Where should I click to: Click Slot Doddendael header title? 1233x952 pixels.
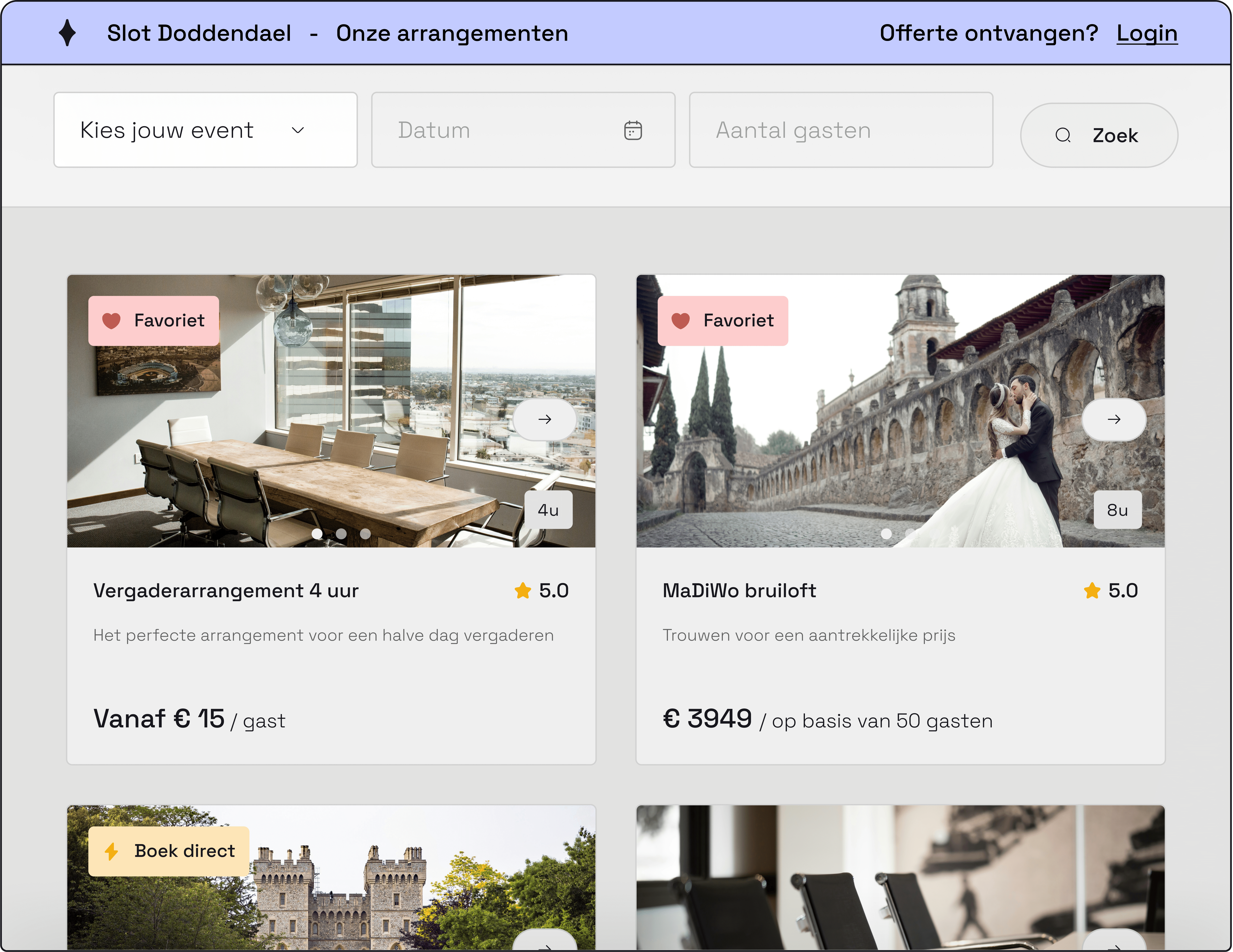[x=199, y=33]
